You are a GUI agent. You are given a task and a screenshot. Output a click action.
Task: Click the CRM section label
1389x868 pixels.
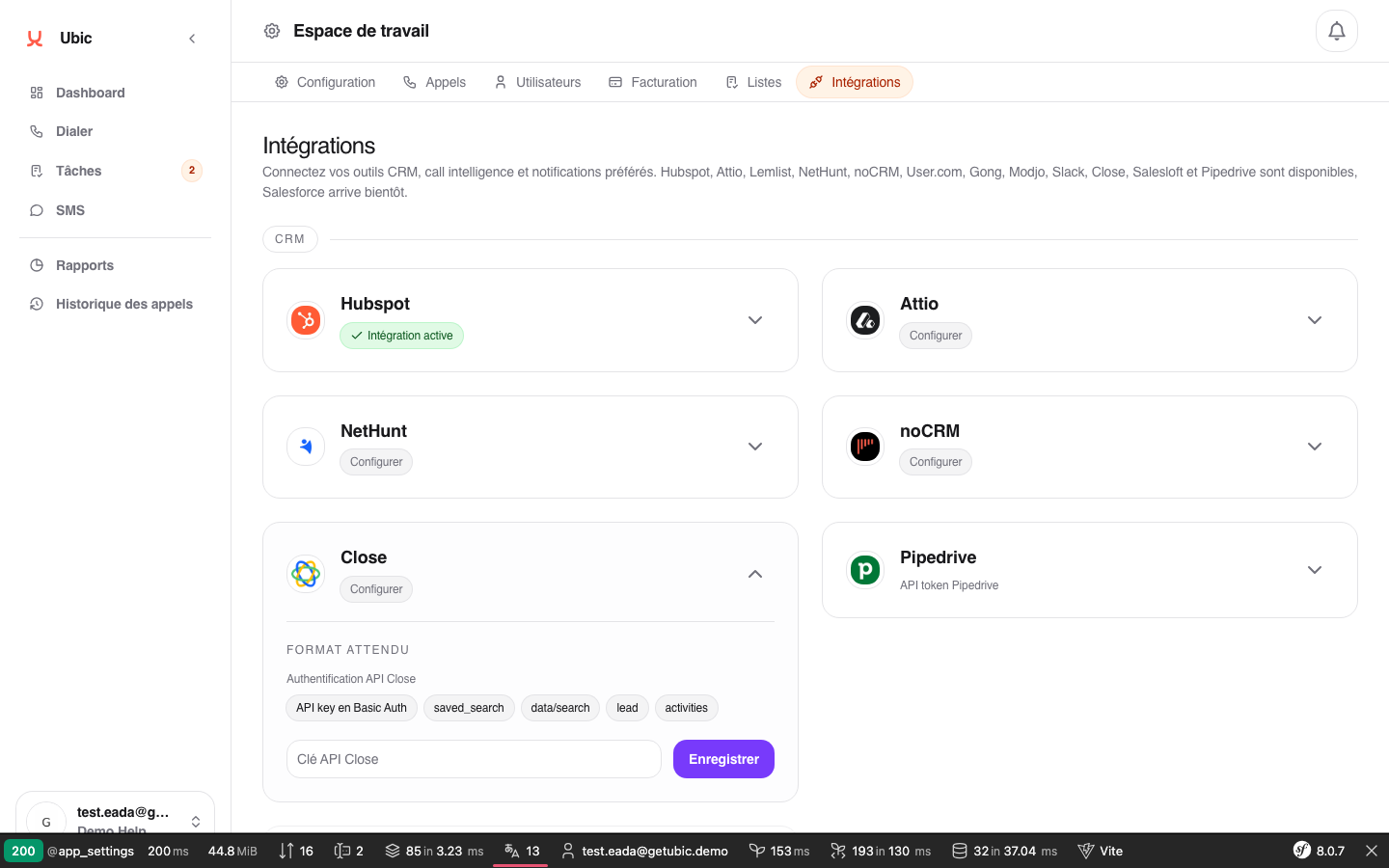[x=290, y=239]
